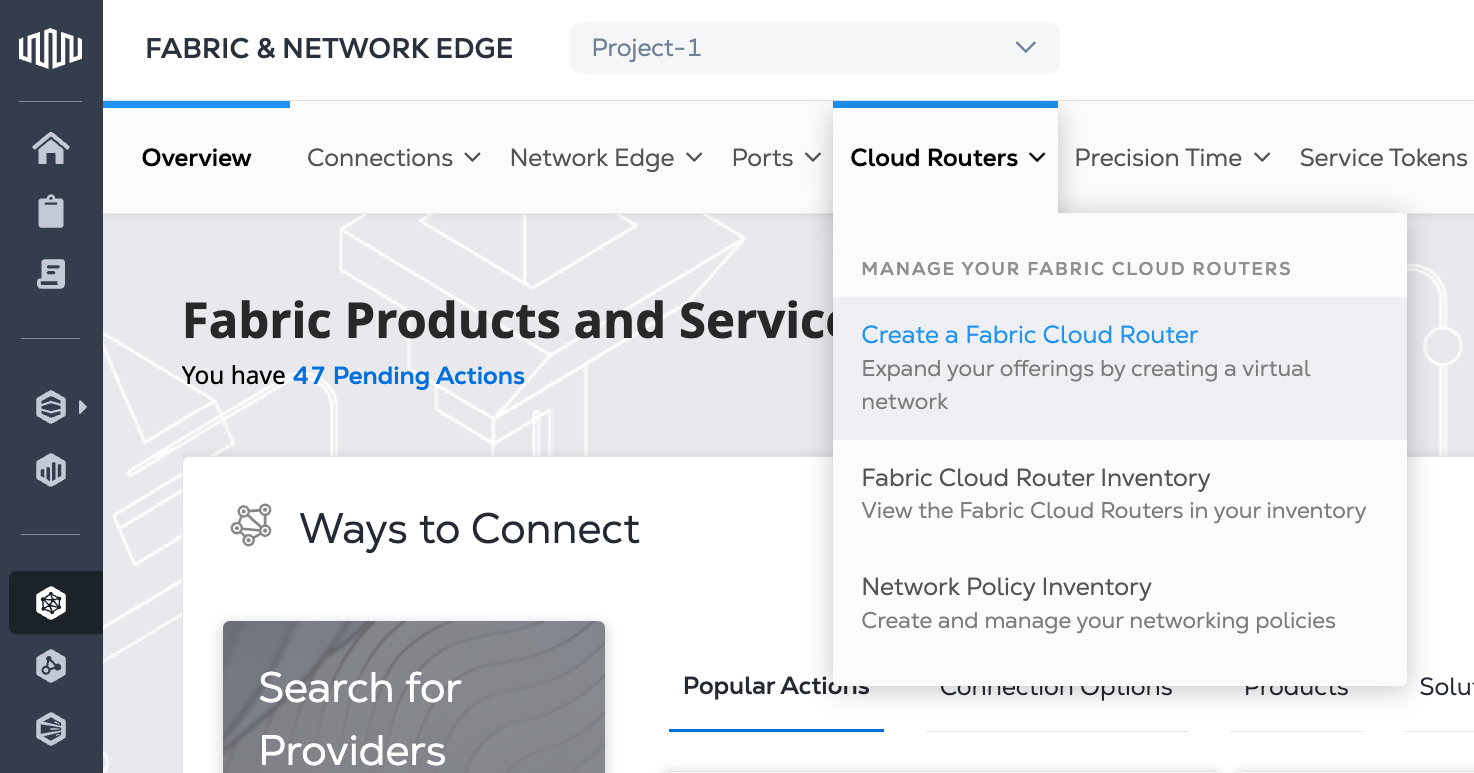Open the hexagon icon with connected nodes
This screenshot has width=1474, height=773.
51,666
